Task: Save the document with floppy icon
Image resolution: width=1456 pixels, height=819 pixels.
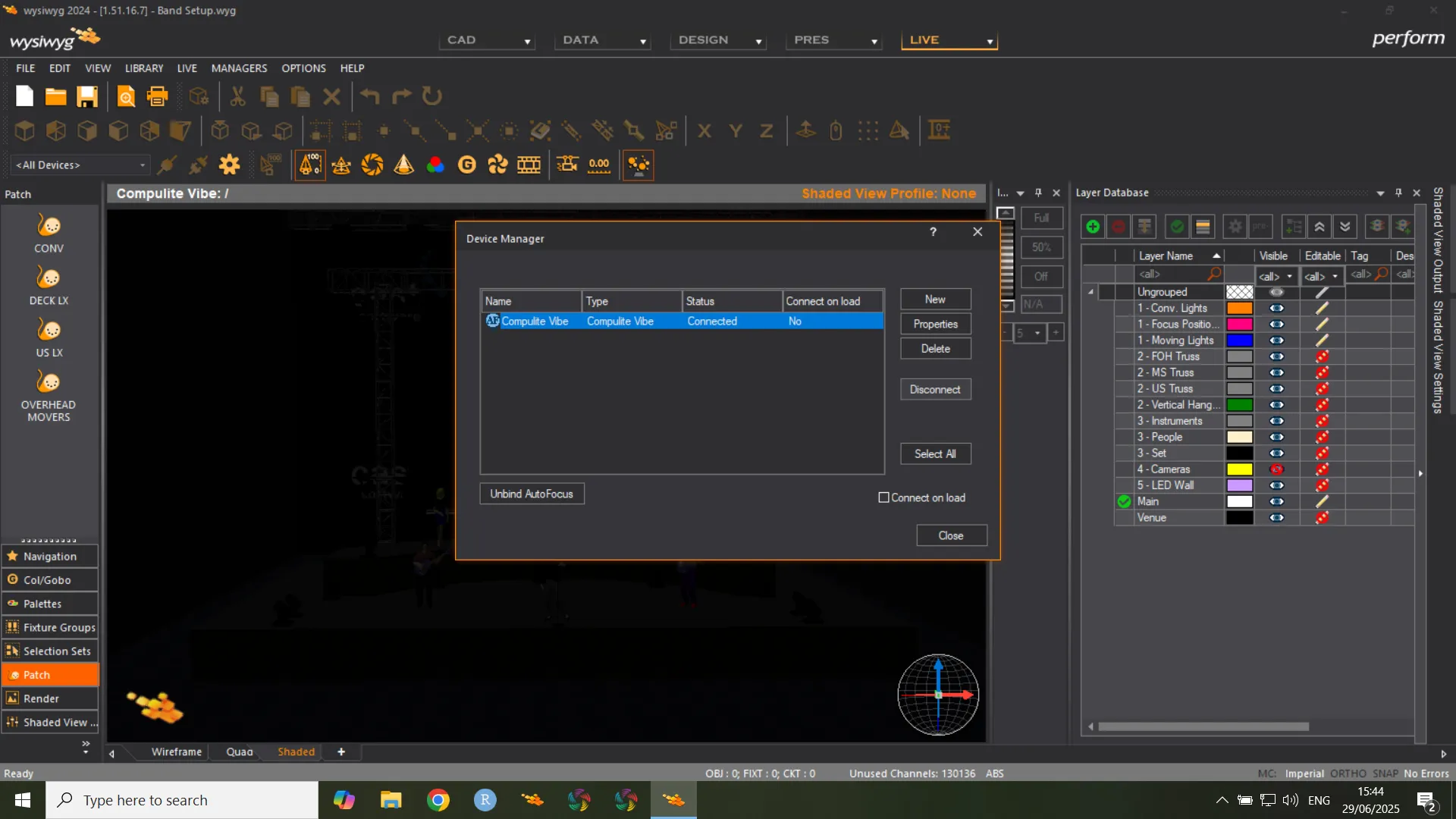Action: point(87,96)
